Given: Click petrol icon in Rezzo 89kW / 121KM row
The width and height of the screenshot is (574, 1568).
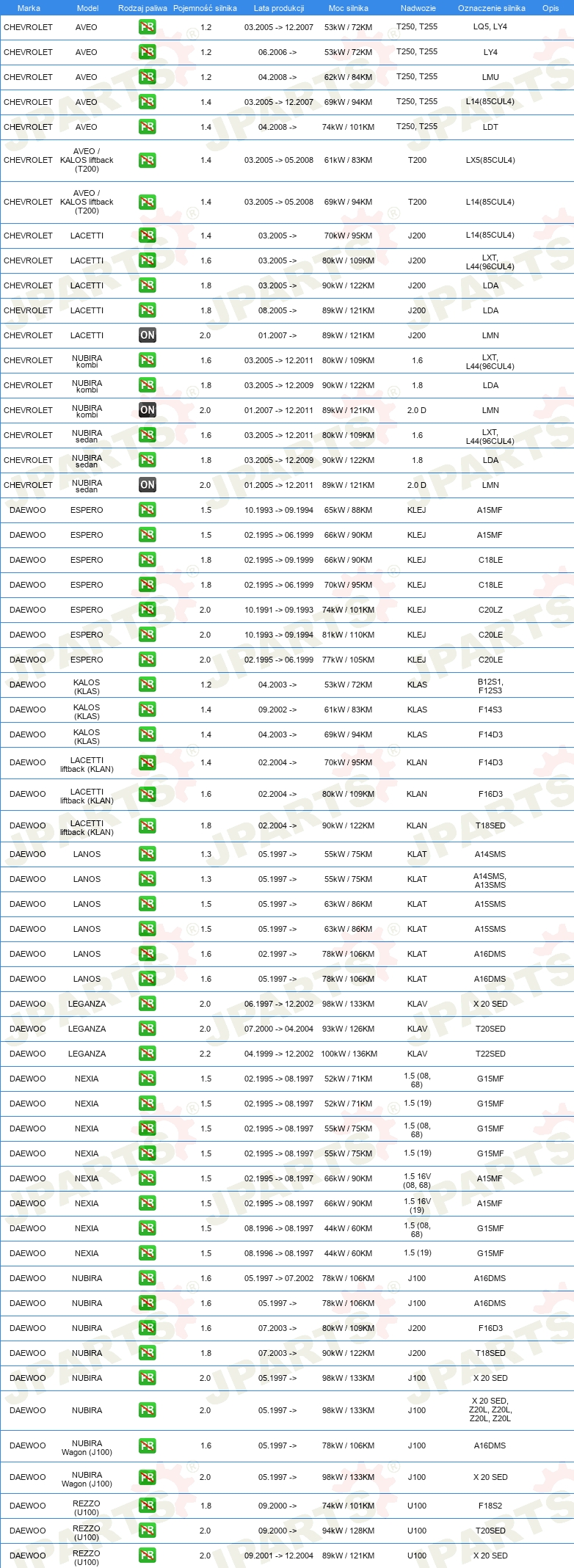Looking at the screenshot, I should [x=148, y=1556].
